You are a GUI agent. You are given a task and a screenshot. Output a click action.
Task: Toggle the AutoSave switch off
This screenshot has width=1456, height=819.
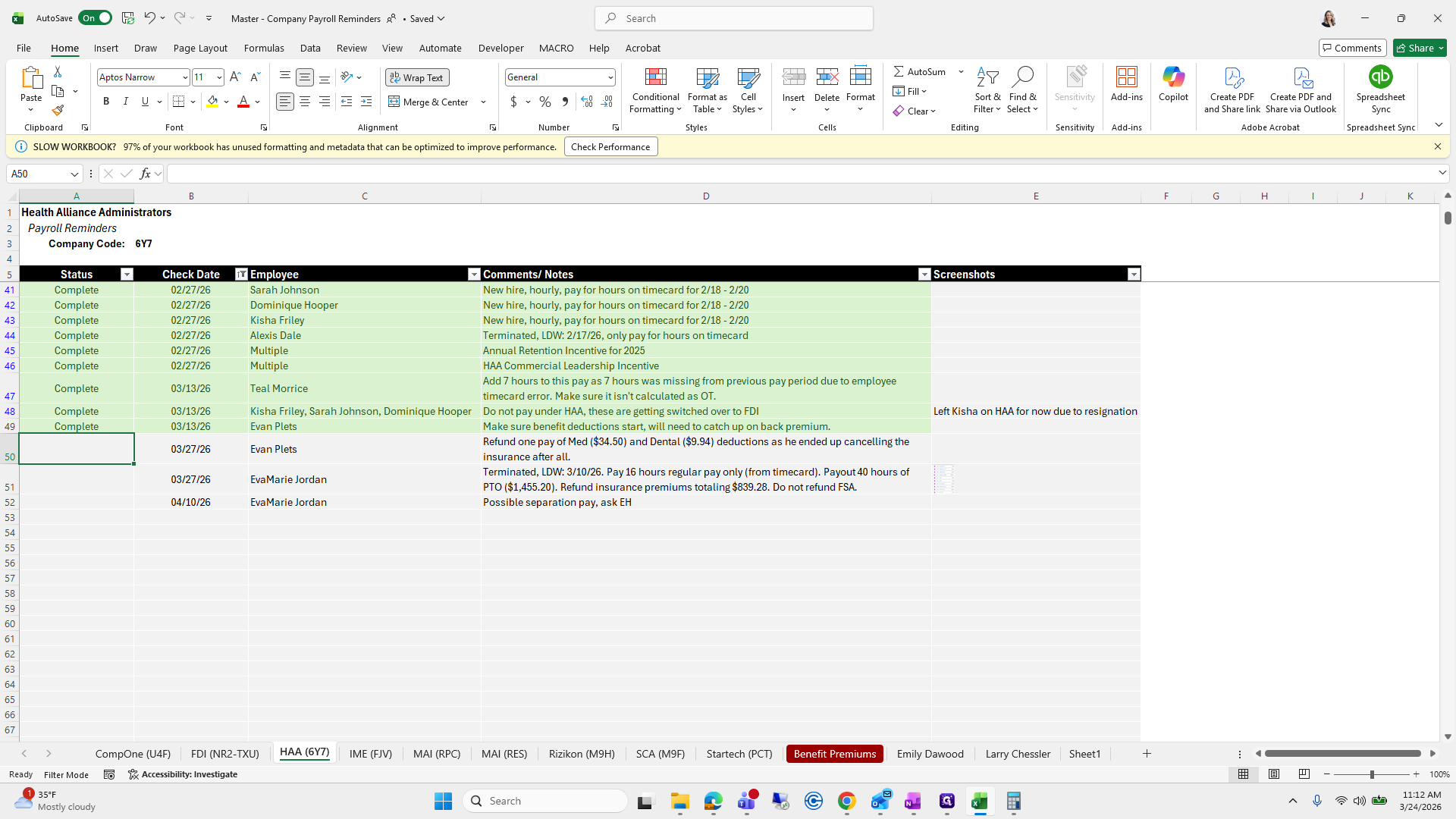[x=96, y=18]
